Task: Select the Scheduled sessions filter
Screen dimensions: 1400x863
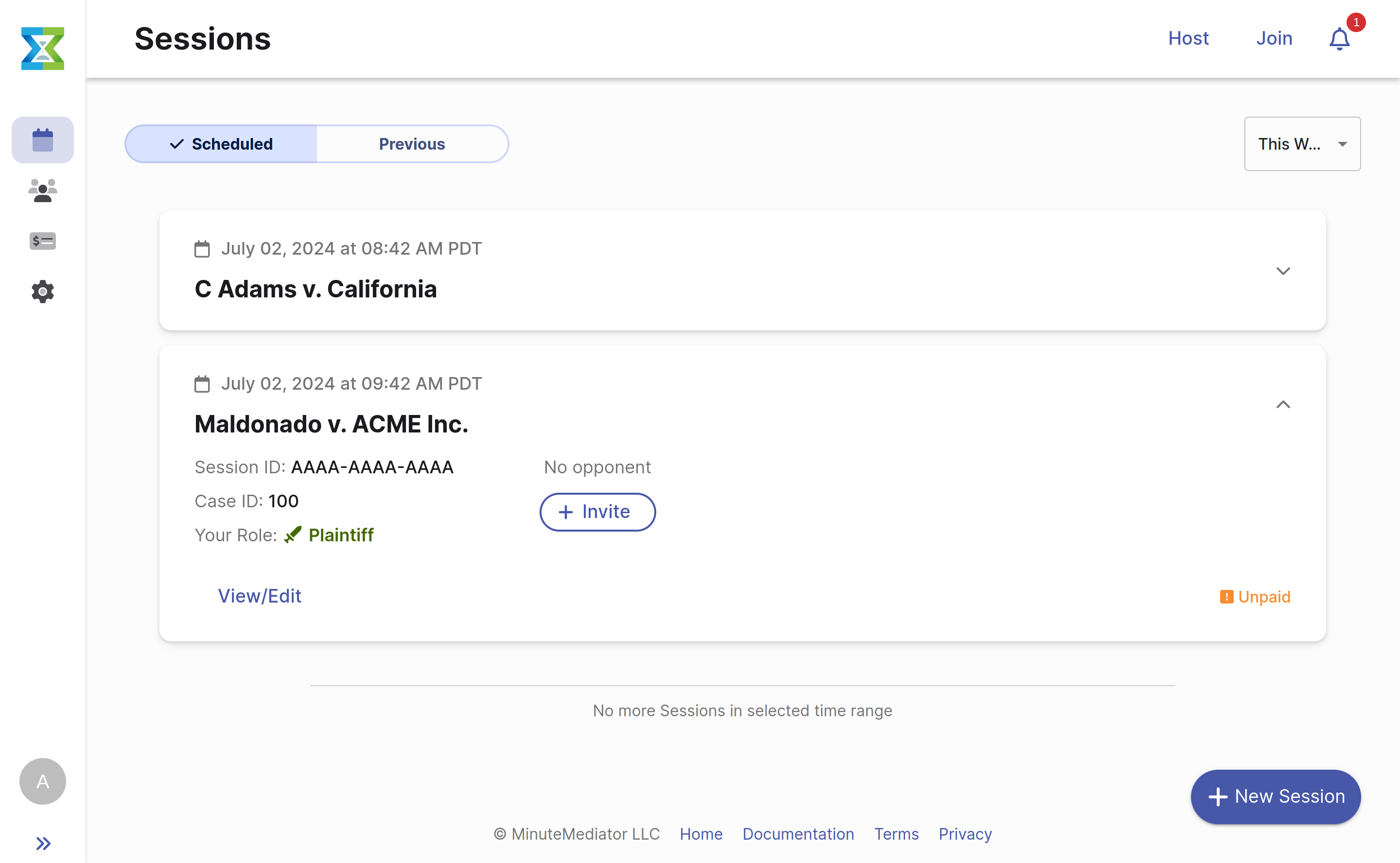Action: coord(220,144)
